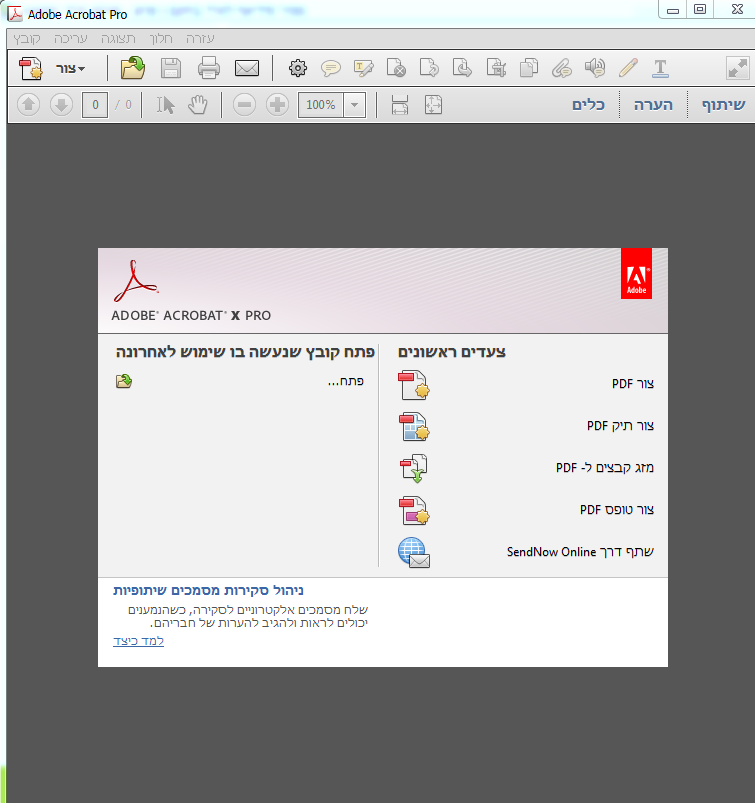Click the Email envelope icon in toolbar
The image size is (755, 803).
point(246,68)
